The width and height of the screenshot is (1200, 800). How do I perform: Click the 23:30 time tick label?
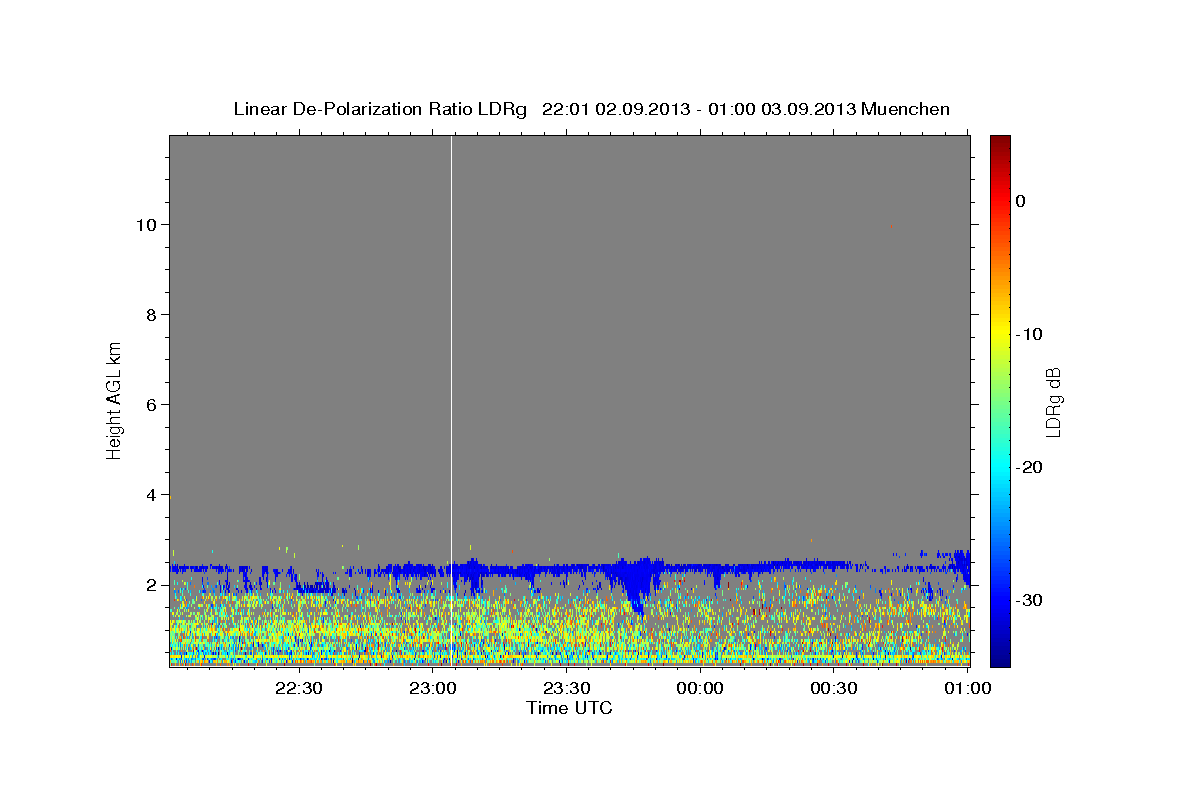(566, 688)
